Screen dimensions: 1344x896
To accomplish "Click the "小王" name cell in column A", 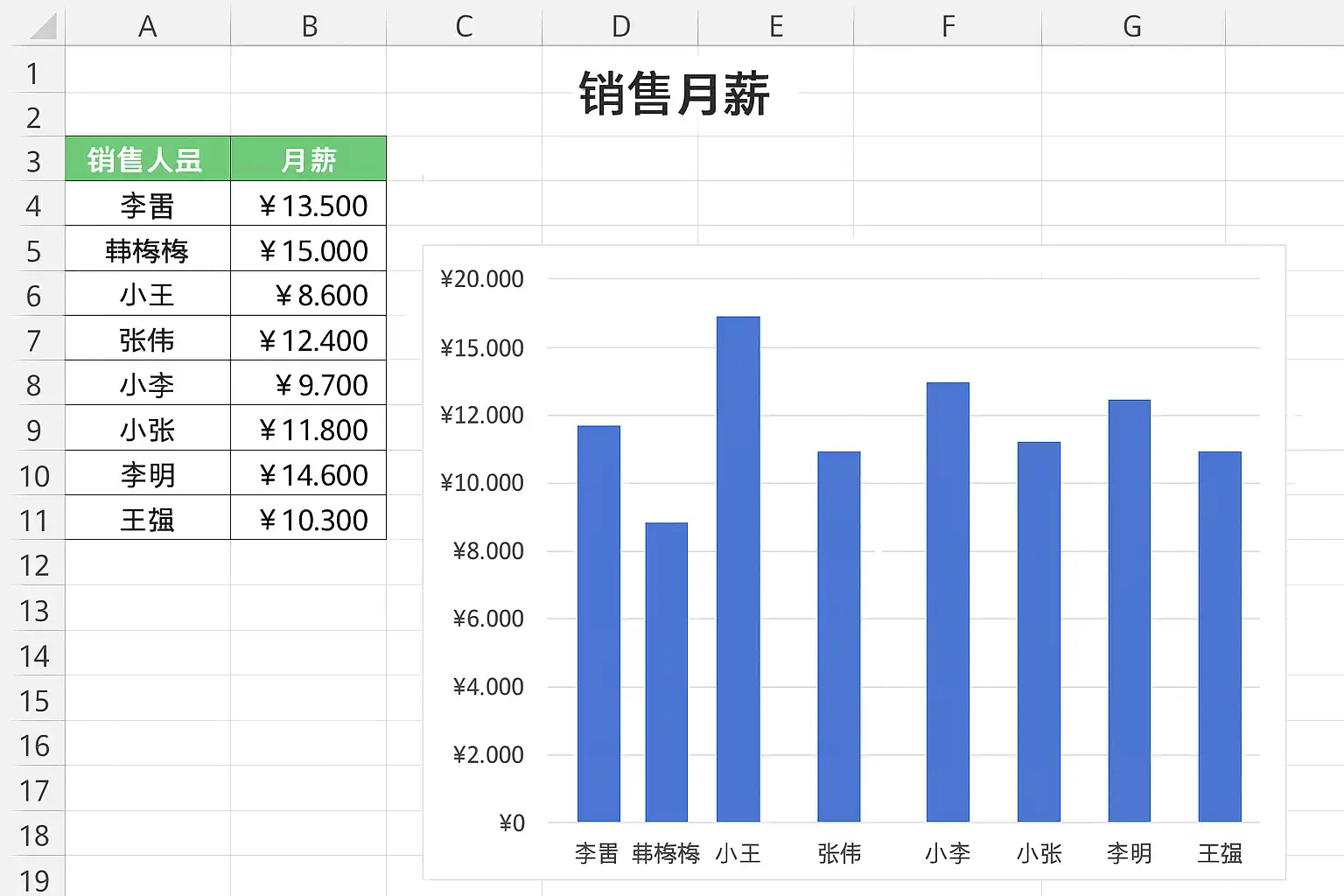I will tap(148, 295).
